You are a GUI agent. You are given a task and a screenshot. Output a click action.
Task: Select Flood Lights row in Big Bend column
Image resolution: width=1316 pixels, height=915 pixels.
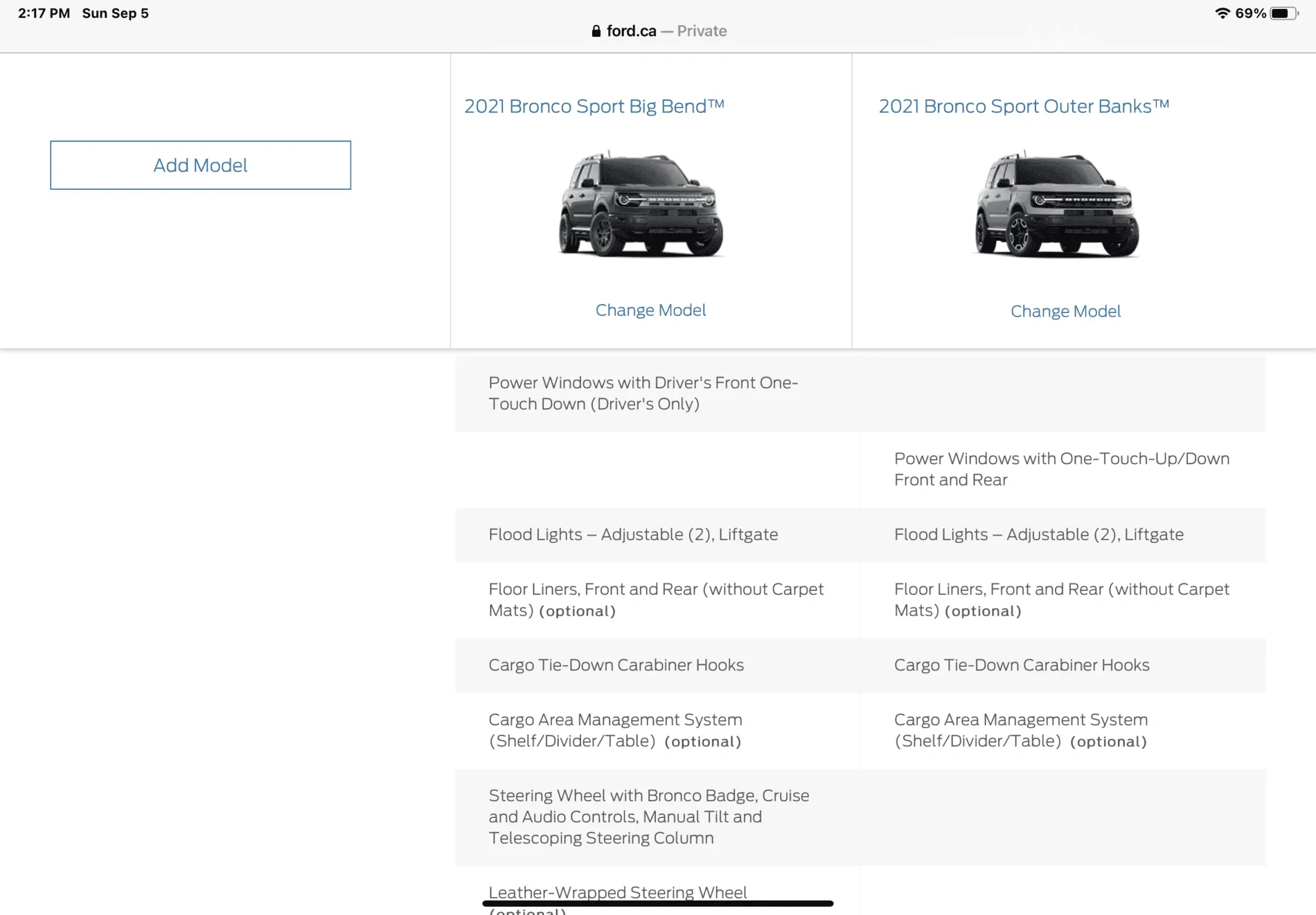pyautogui.click(x=633, y=535)
